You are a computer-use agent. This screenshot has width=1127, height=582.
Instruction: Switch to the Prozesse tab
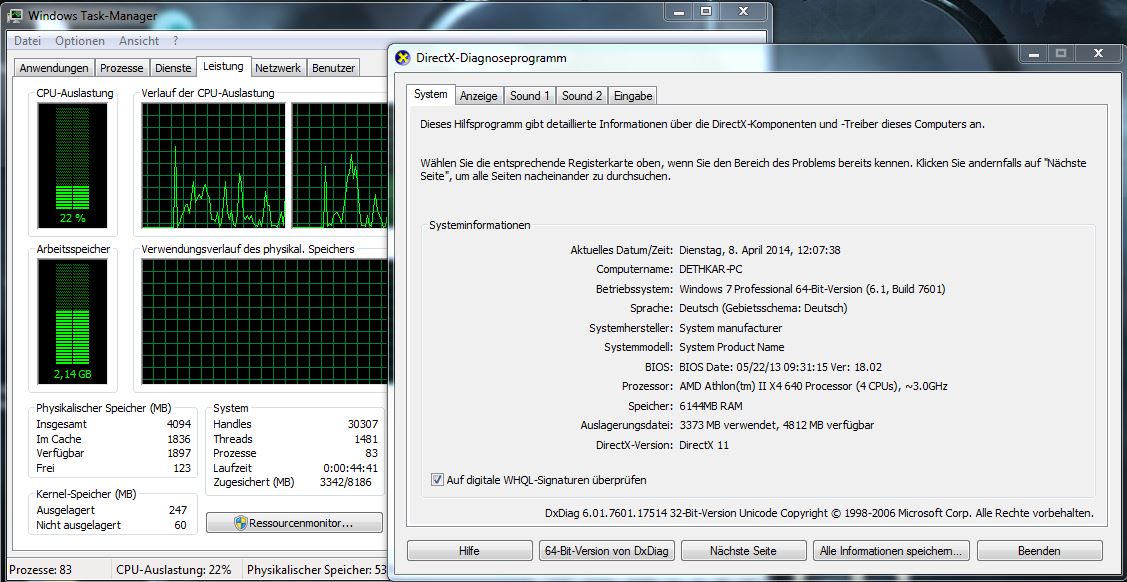pos(122,68)
